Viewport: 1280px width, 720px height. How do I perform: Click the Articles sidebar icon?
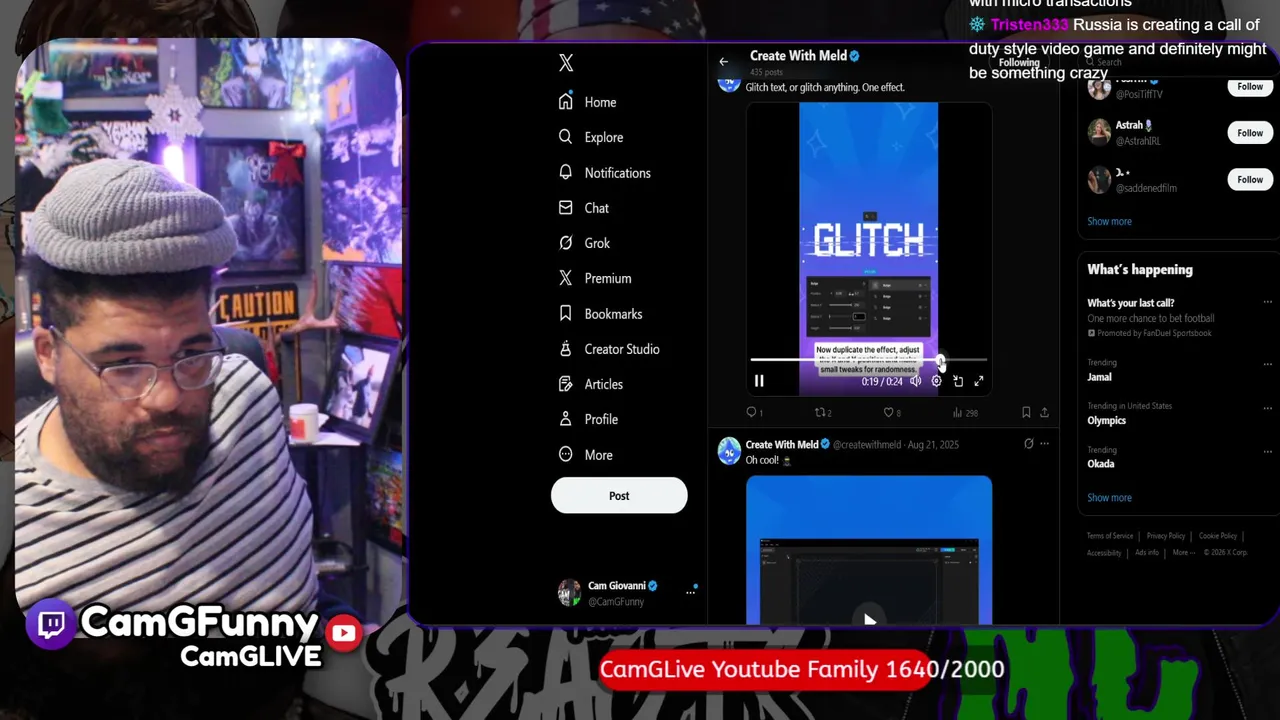pyautogui.click(x=566, y=384)
